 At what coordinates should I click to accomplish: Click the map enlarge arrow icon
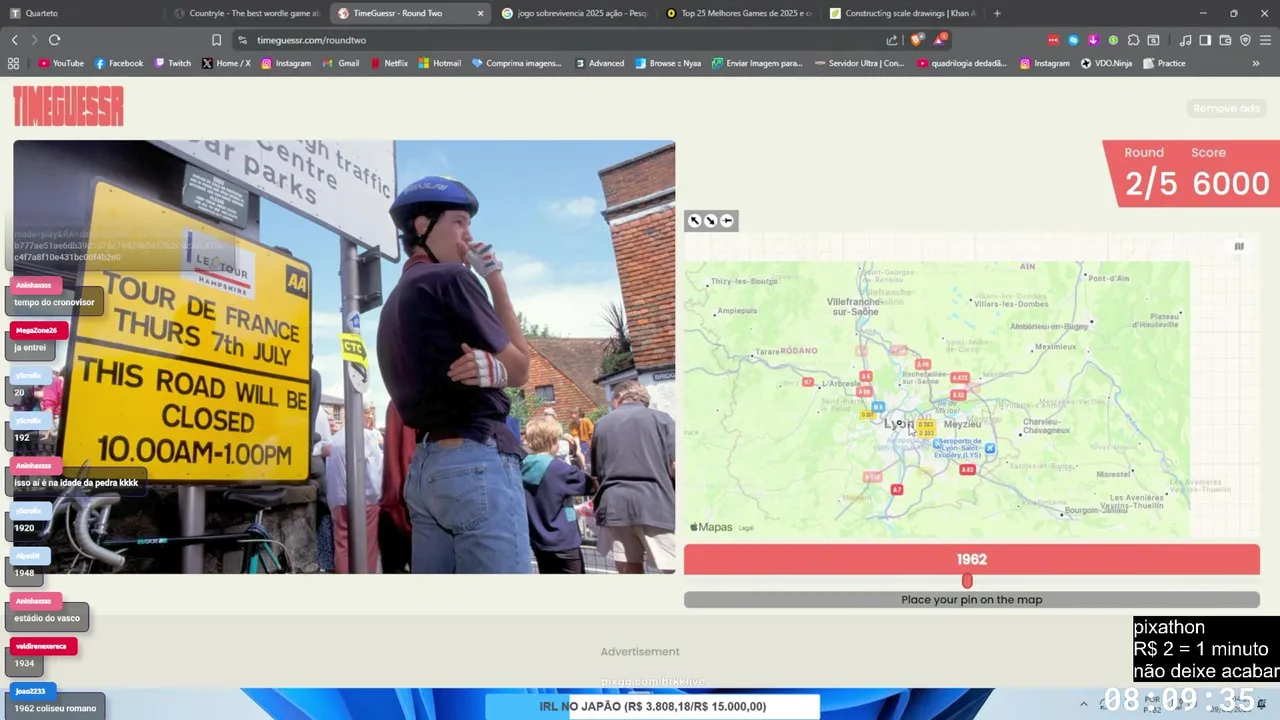[x=694, y=221]
